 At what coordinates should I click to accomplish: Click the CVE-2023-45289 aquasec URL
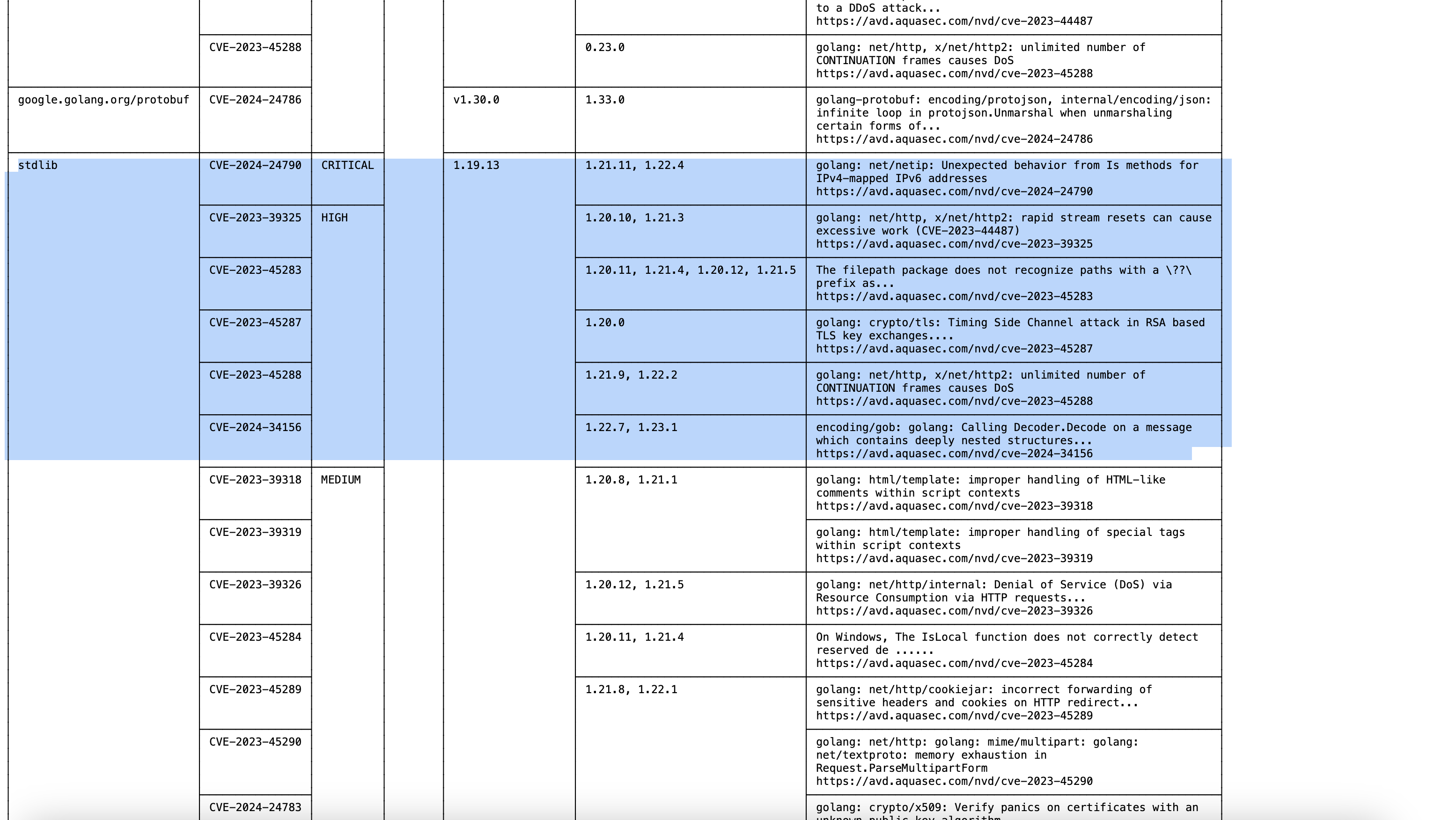pyautogui.click(x=954, y=716)
